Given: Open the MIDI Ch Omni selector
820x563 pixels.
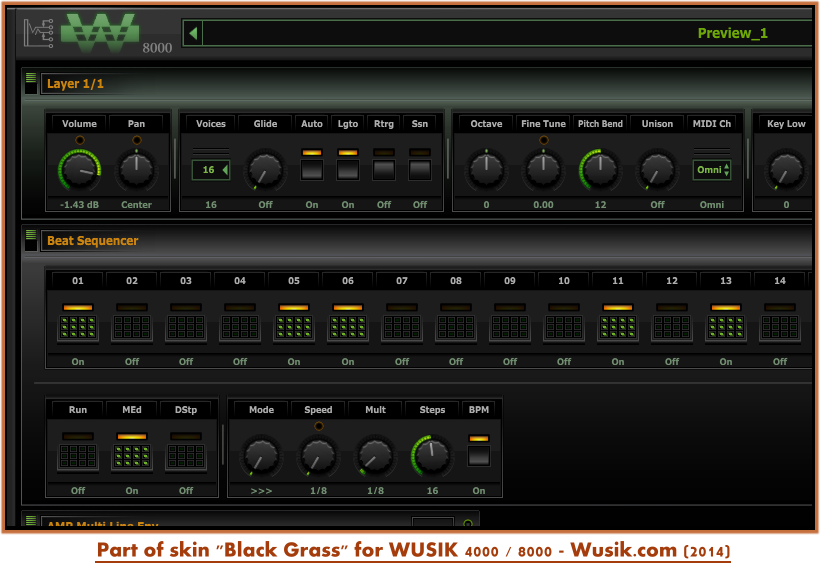Looking at the screenshot, I should tap(712, 170).
